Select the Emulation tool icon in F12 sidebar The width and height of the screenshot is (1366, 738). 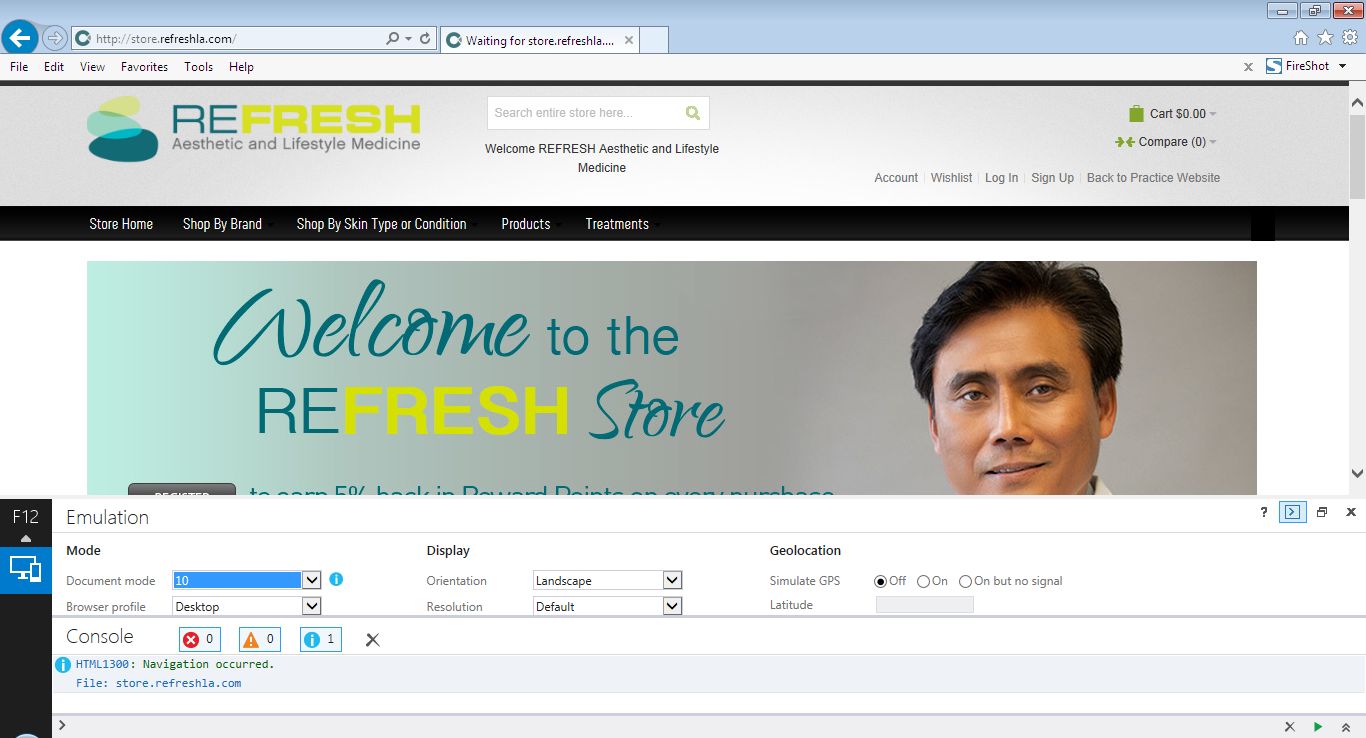[25, 569]
